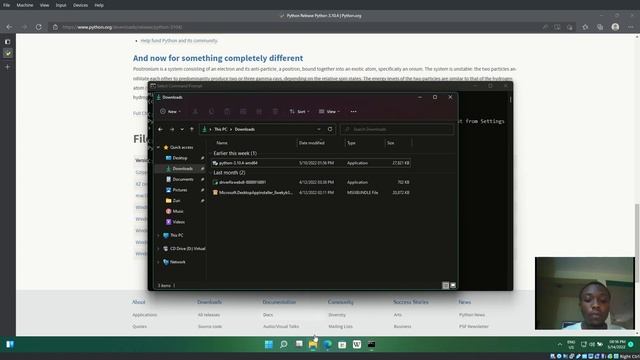The height and width of the screenshot is (360, 640).
Task: Open Command Prompt from the taskbar
Action: 371,344
